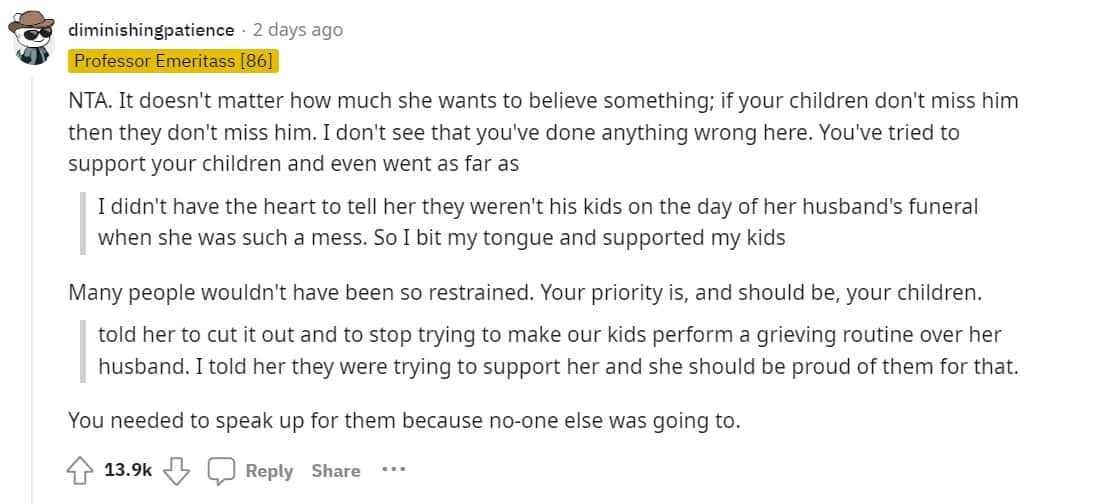Screen dimensions: 1105x504
Task: Click the speech bubble reply icon
Action: pyautogui.click(x=220, y=470)
